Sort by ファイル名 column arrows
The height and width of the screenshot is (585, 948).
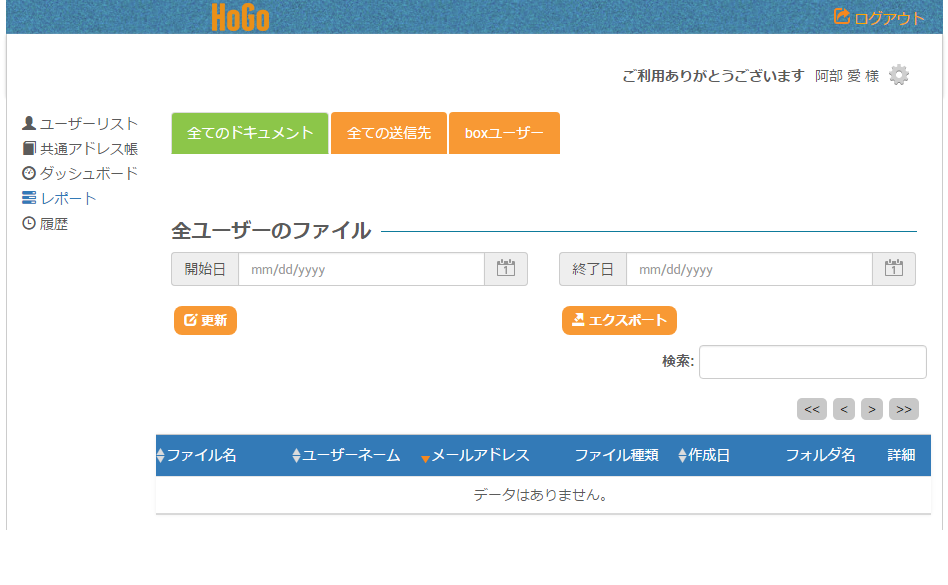[161, 456]
